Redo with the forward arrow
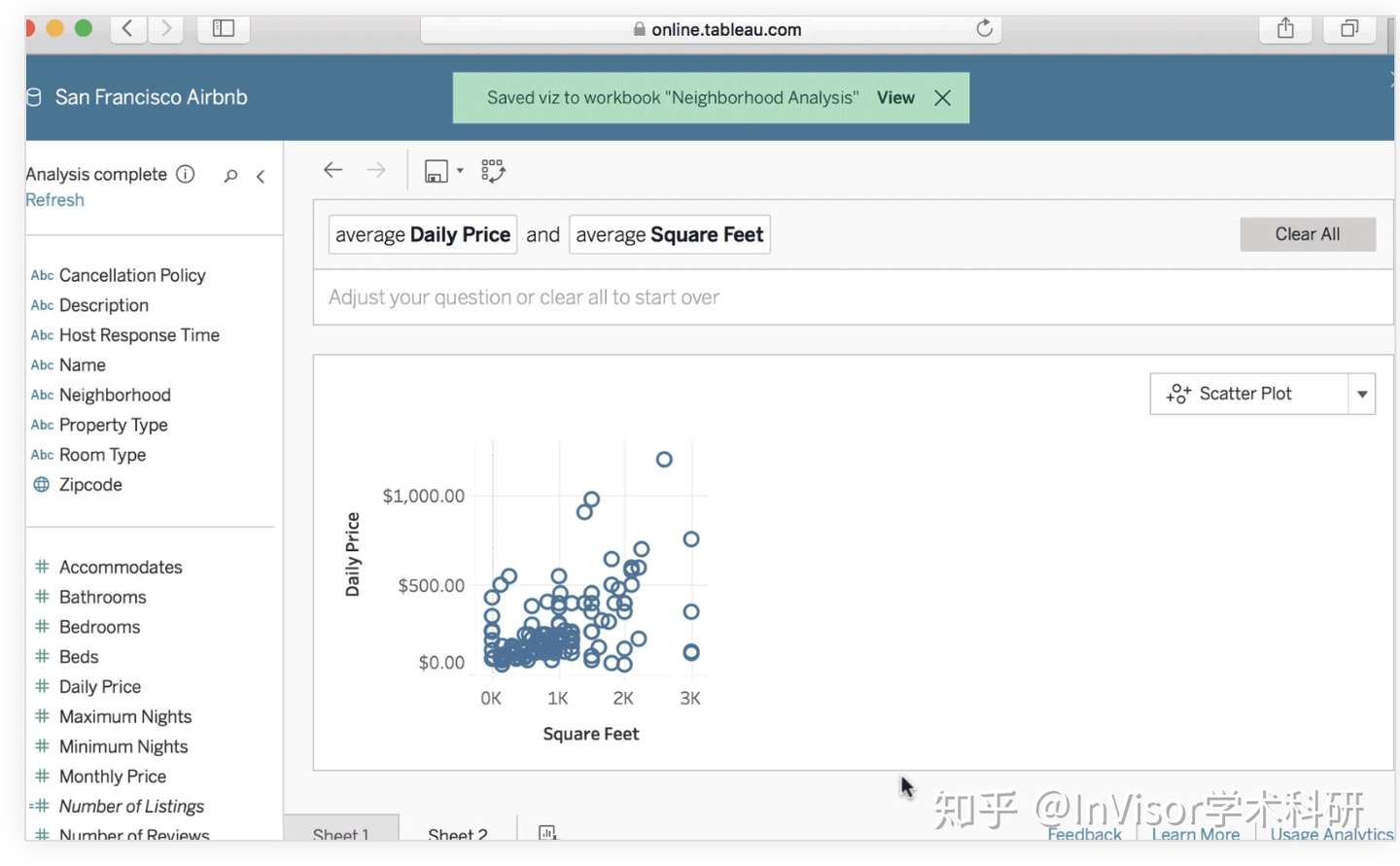This screenshot has height=866, width=1400. [375, 170]
